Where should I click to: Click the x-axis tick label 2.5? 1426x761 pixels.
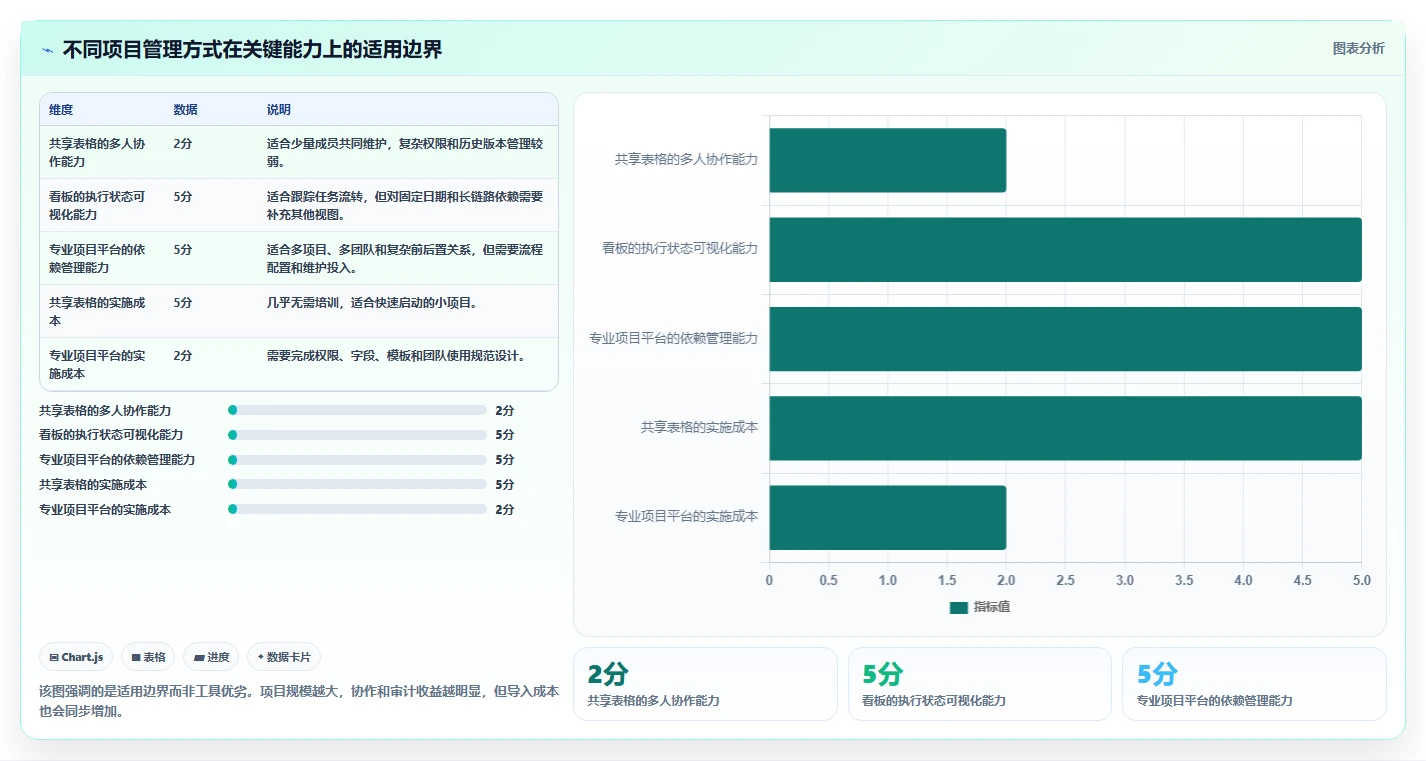[x=1065, y=580]
